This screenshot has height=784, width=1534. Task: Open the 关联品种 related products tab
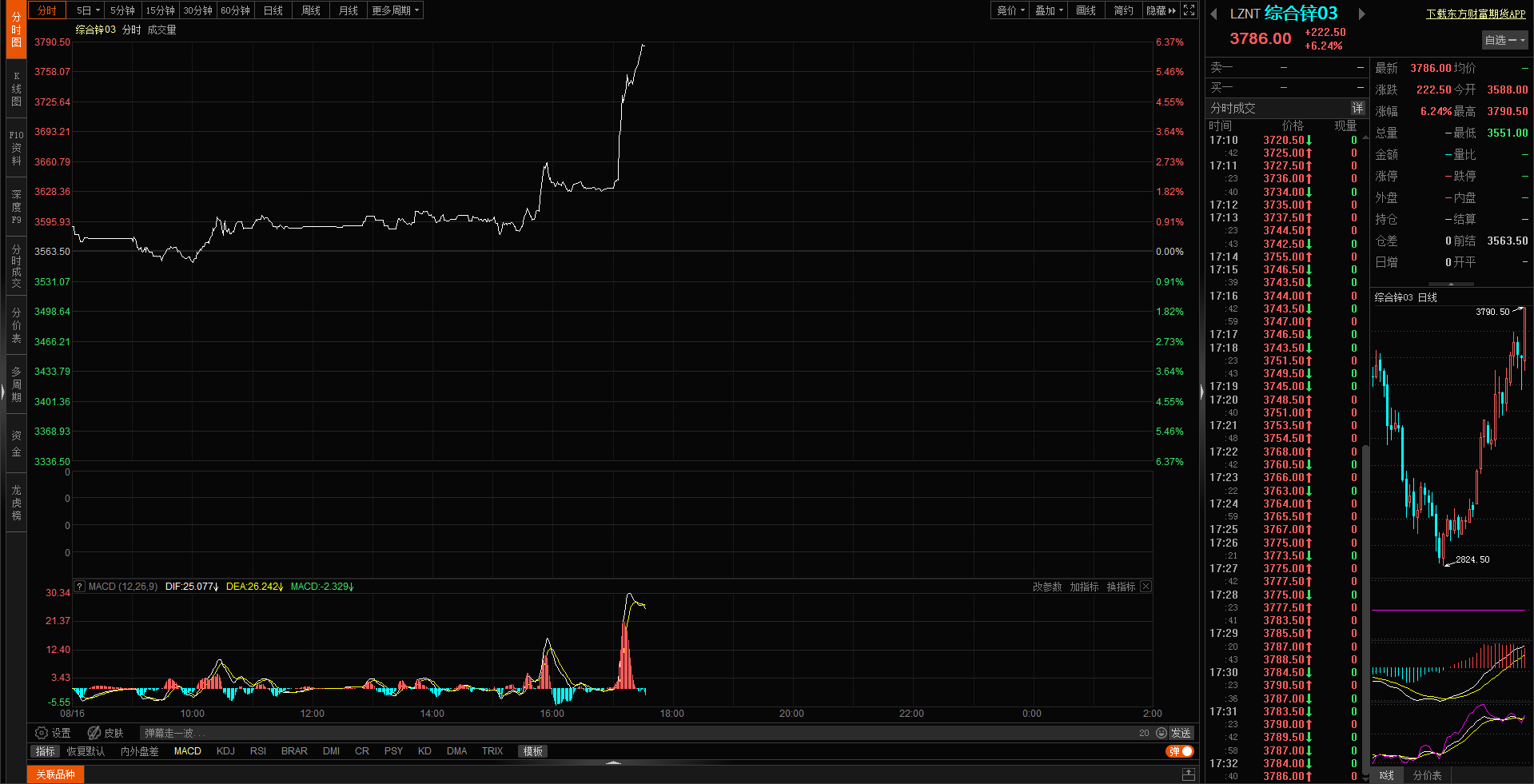[55, 774]
